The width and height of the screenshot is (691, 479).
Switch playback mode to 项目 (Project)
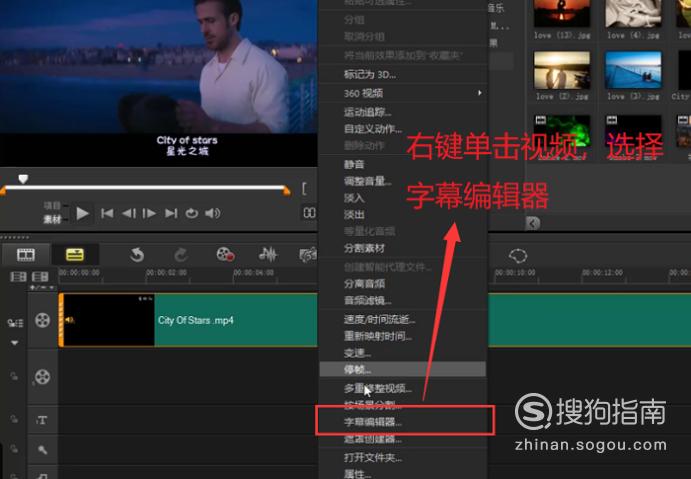tap(52, 205)
